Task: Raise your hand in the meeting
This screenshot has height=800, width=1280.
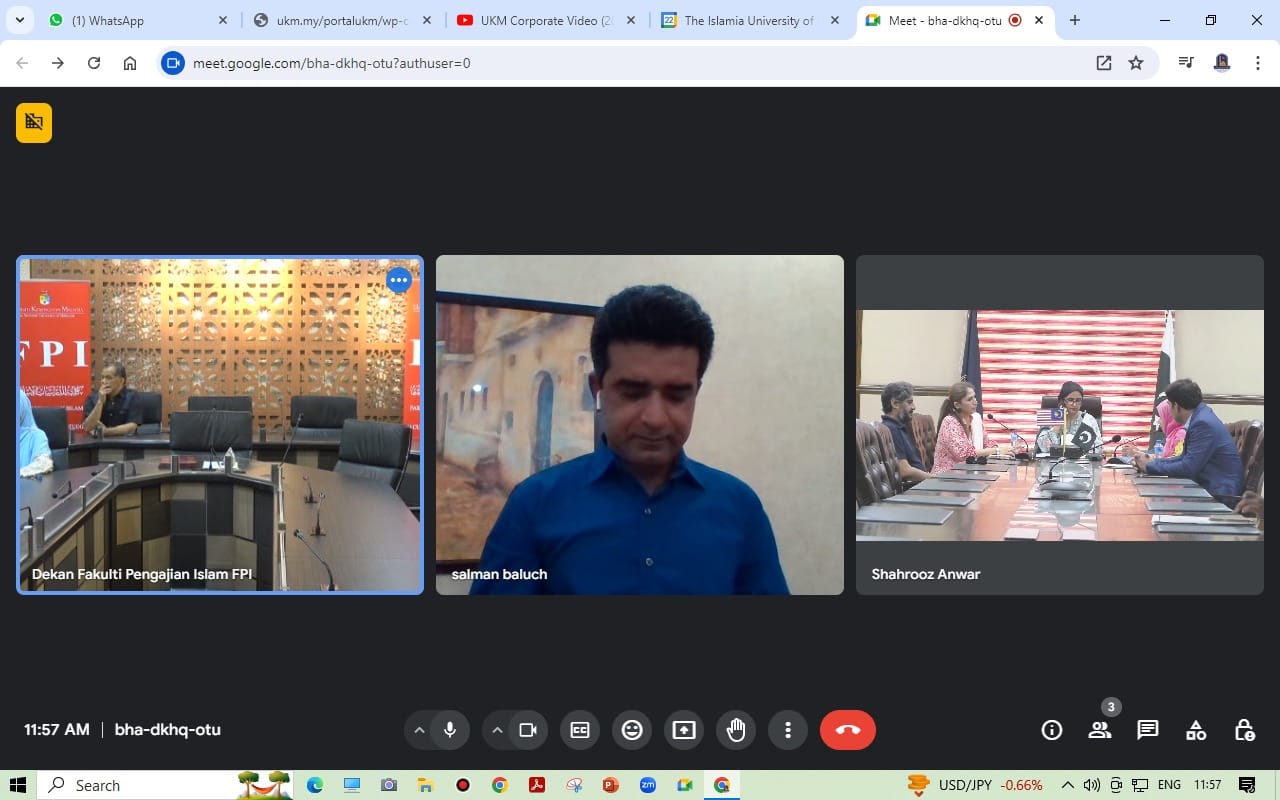Action: (x=736, y=730)
